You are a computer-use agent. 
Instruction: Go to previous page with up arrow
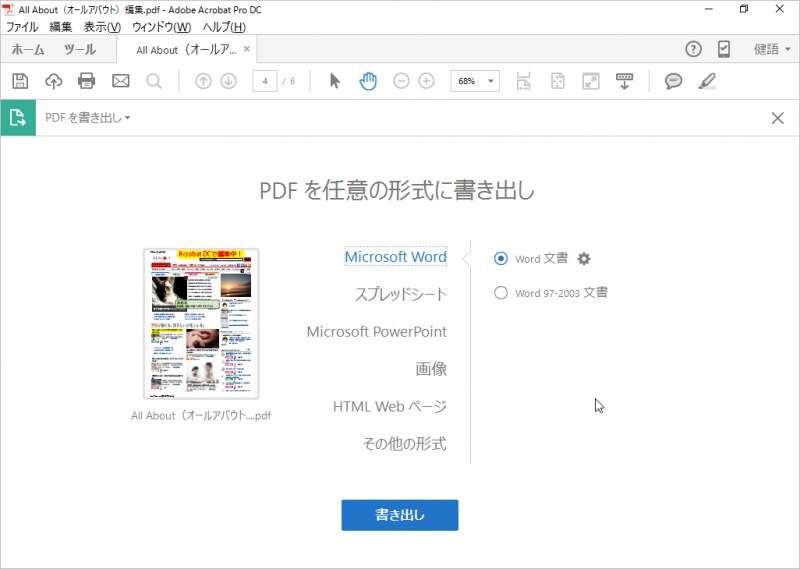pos(203,81)
